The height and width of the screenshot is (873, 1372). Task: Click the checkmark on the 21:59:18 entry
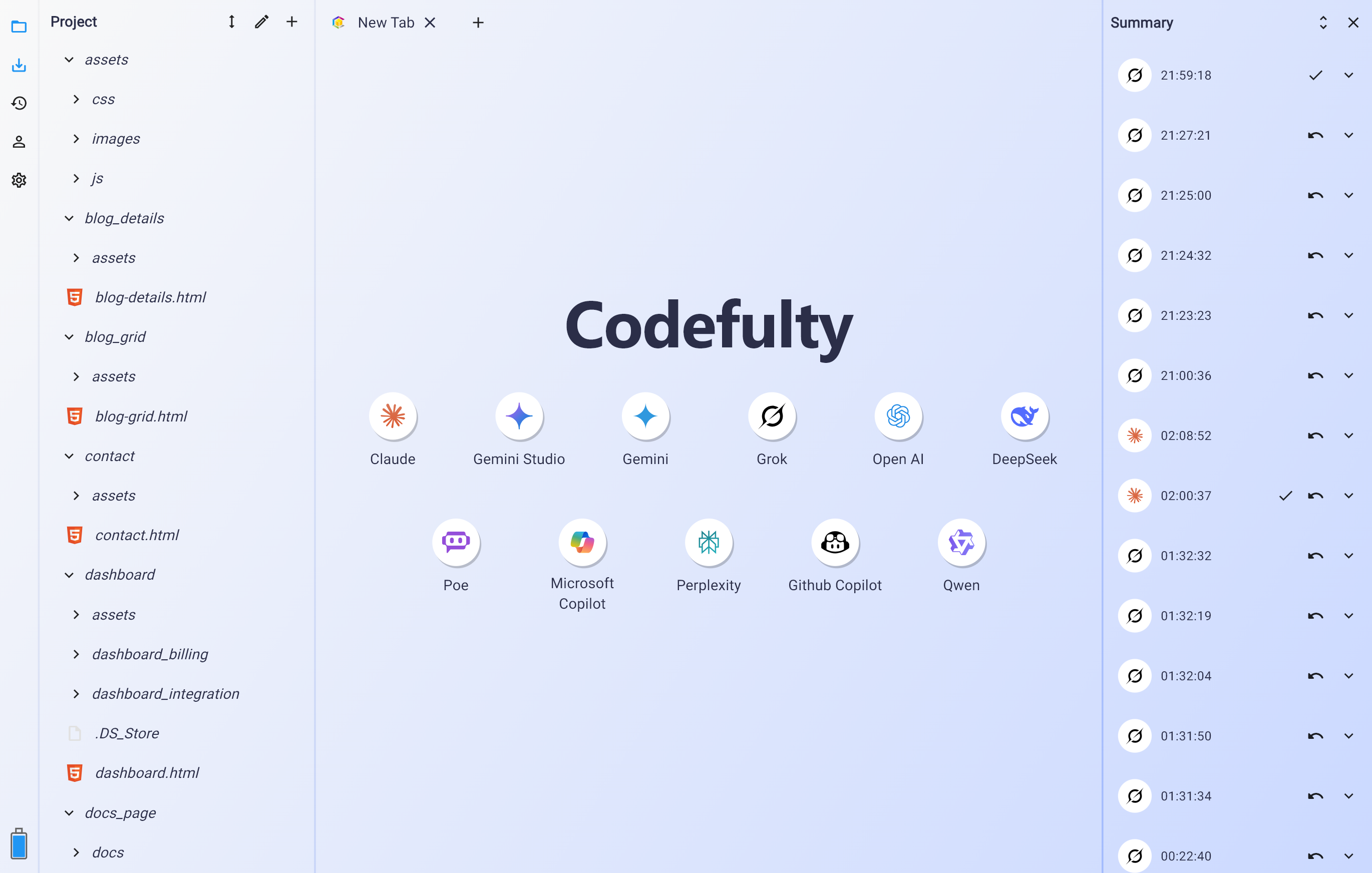click(x=1315, y=75)
